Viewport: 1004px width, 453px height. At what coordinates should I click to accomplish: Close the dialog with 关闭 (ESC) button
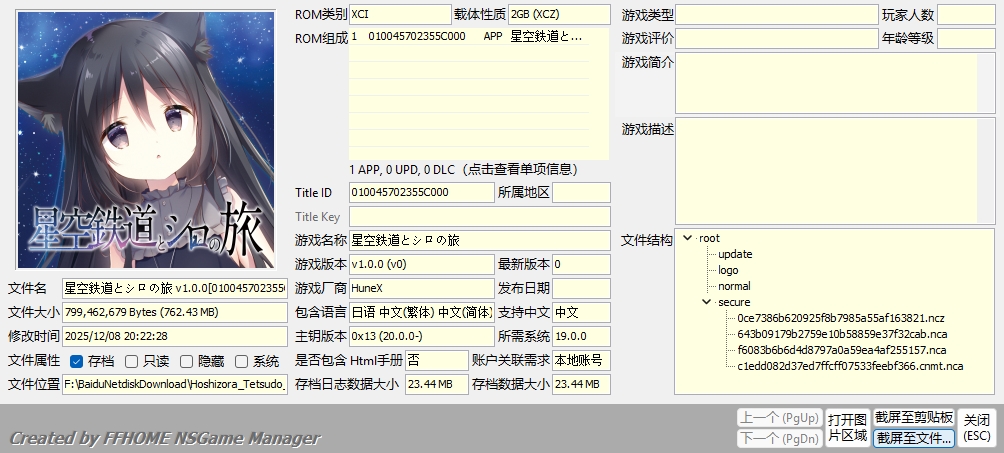click(977, 428)
